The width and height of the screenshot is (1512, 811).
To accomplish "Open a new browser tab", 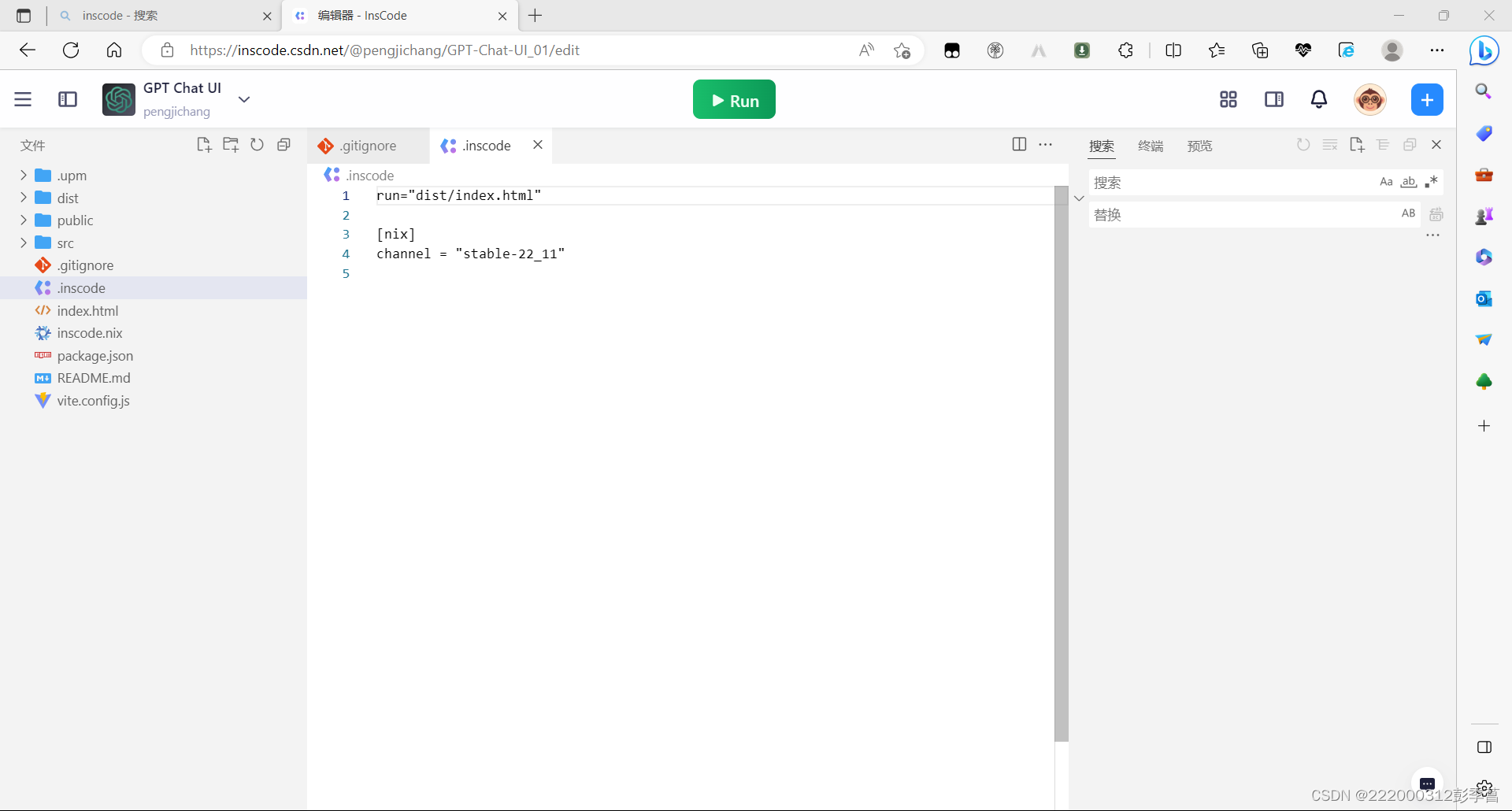I will coord(535,16).
